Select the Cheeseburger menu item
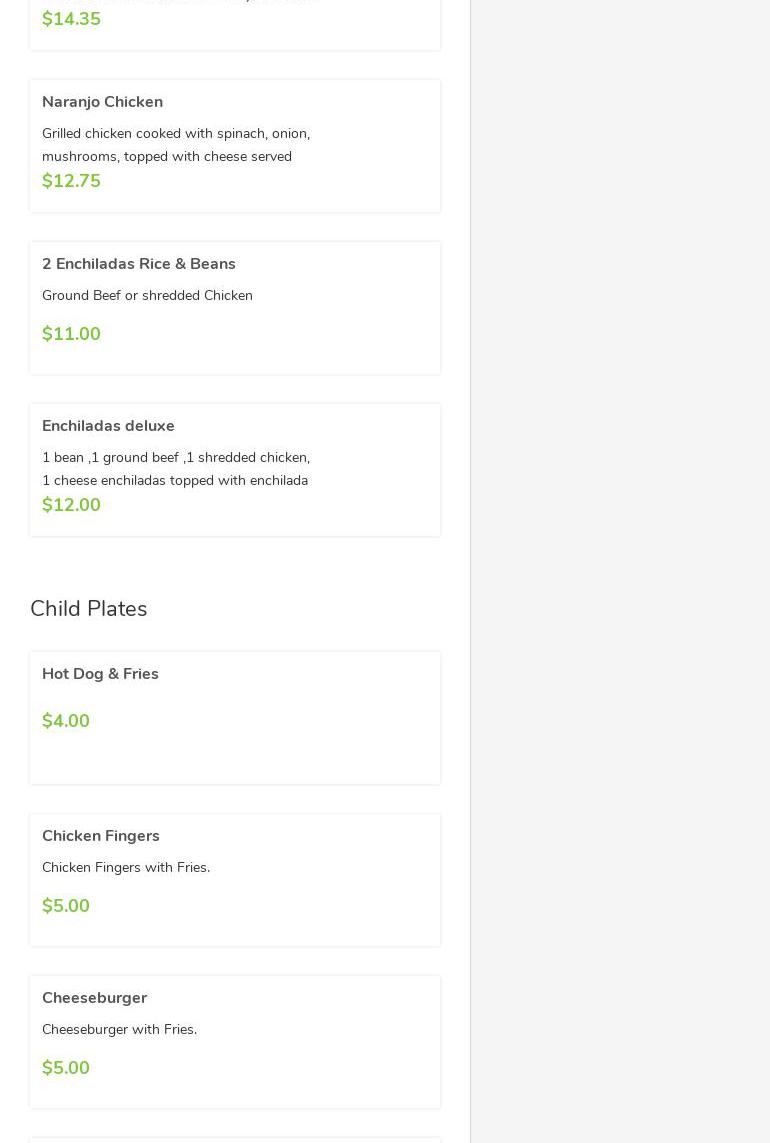The width and height of the screenshot is (770, 1143). 95,998
